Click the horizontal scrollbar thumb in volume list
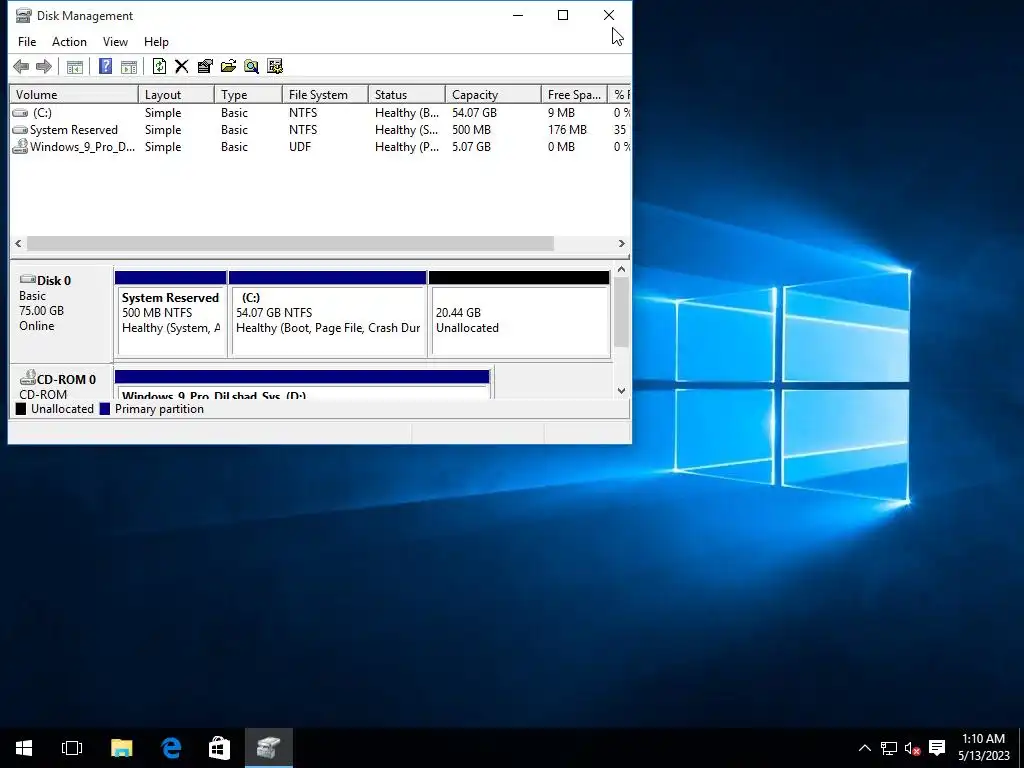Screen dimensions: 1024x768 [x=290, y=244]
